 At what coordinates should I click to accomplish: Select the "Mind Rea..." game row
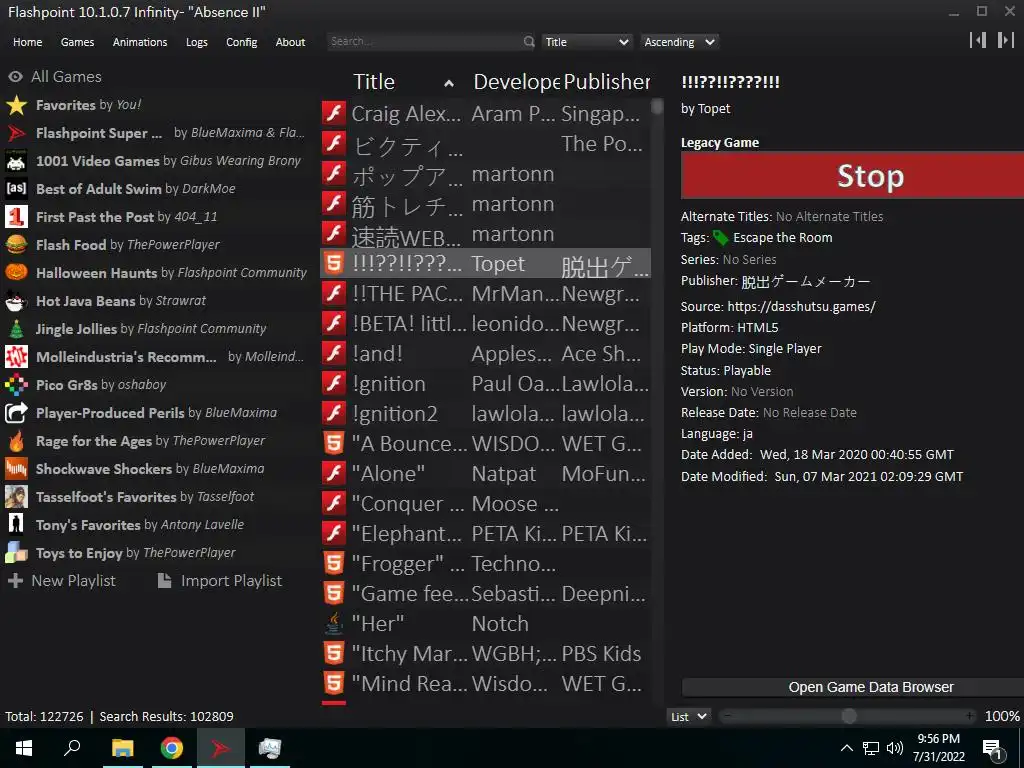pos(485,684)
